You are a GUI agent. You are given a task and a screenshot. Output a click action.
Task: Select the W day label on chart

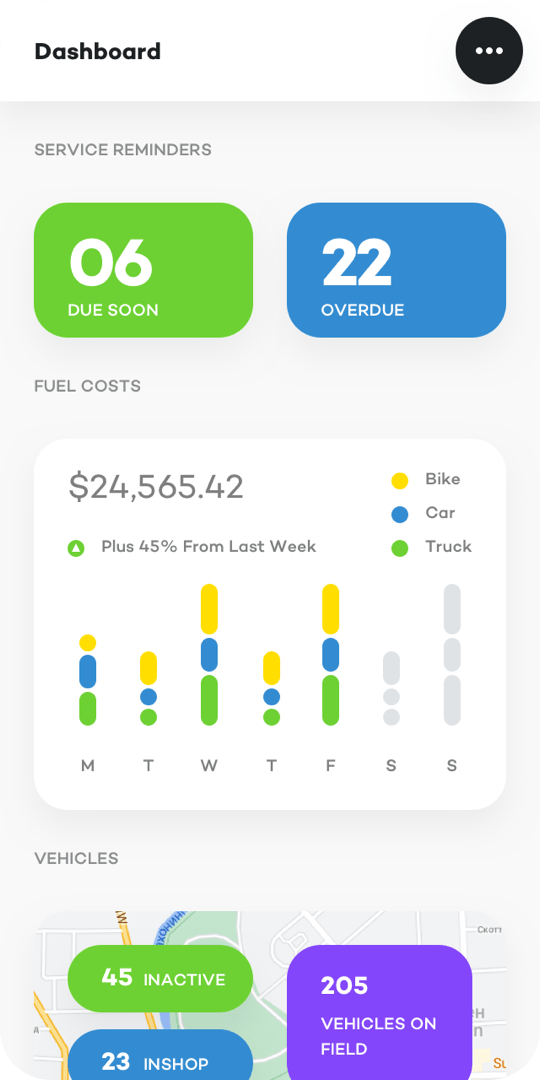point(209,766)
